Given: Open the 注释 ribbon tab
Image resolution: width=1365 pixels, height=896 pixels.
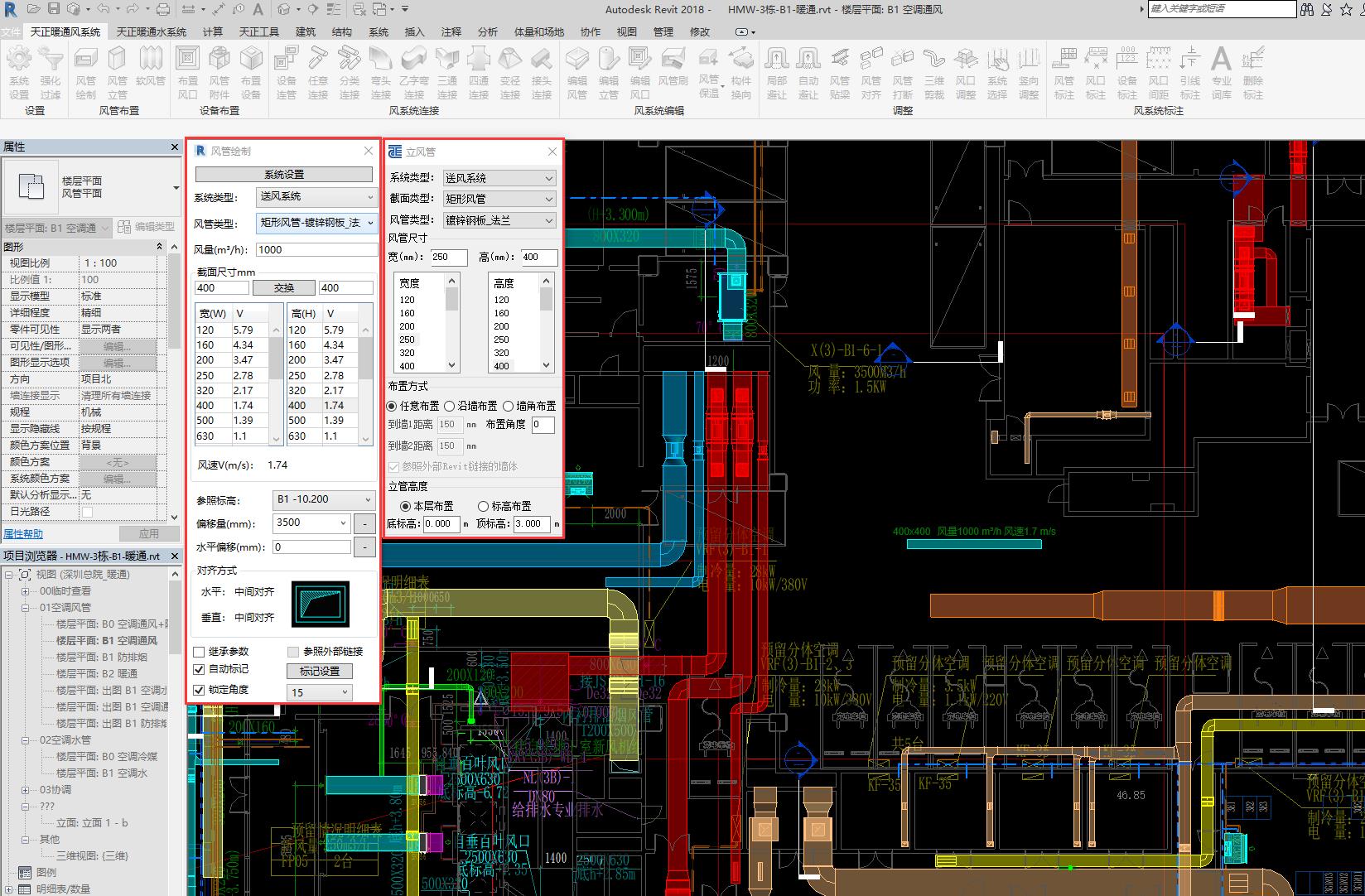Looking at the screenshot, I should pos(451,31).
